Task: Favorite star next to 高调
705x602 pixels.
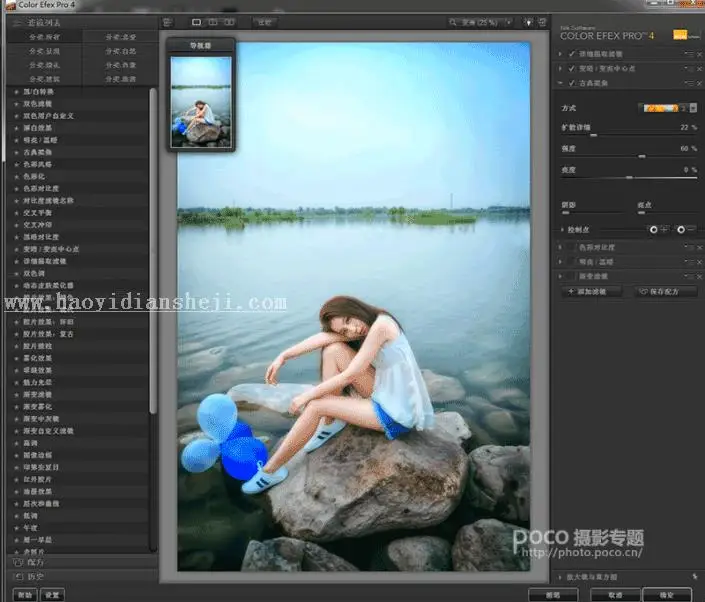Action: click(16, 443)
